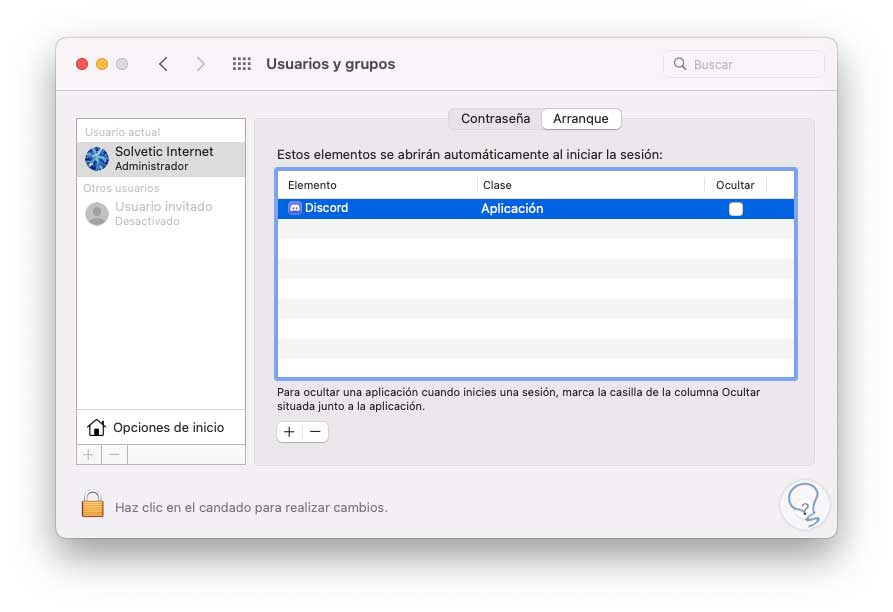
Task: Minimize the window with the yellow button
Action: coord(102,64)
